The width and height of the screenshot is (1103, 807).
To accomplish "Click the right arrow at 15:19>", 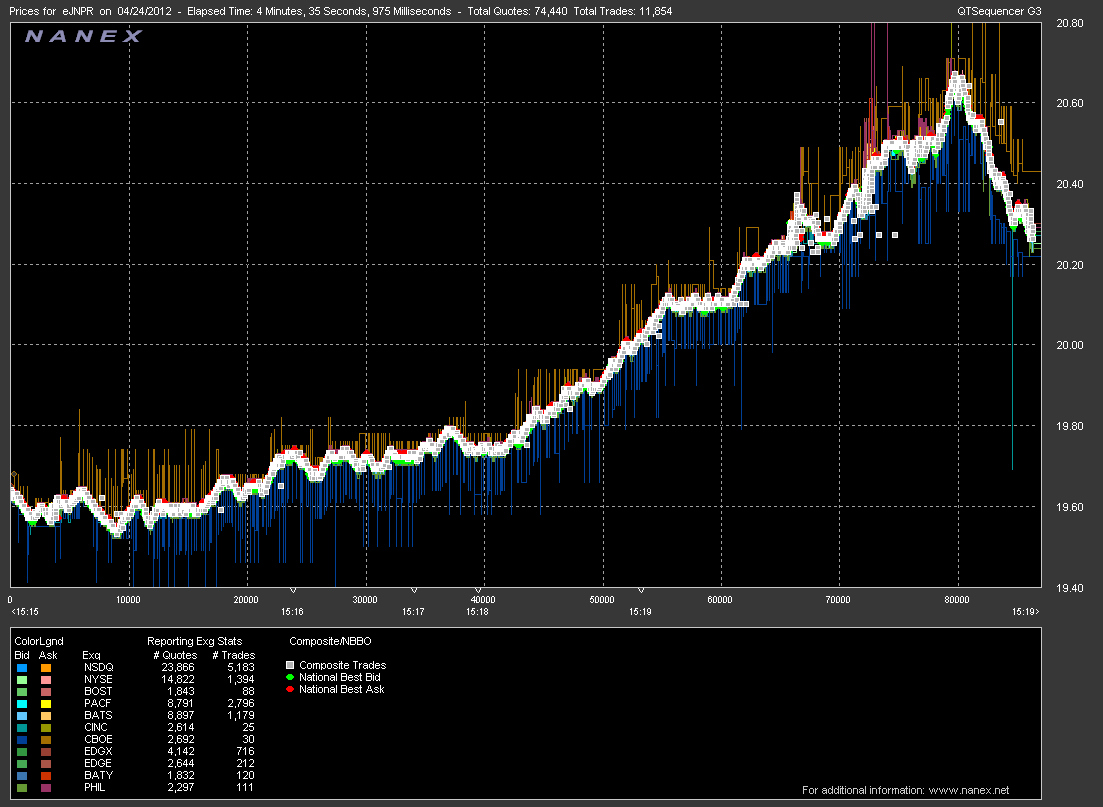I will pos(1038,611).
